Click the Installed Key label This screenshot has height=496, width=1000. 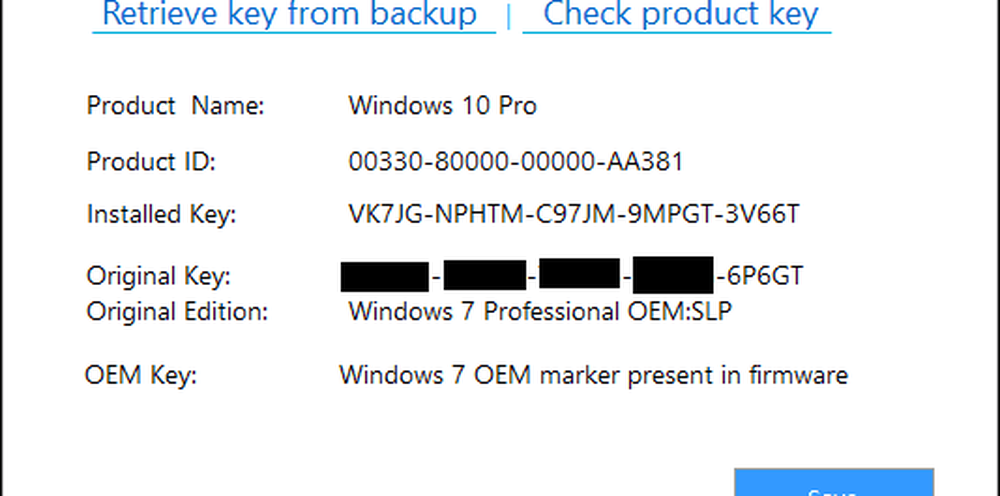click(x=160, y=214)
